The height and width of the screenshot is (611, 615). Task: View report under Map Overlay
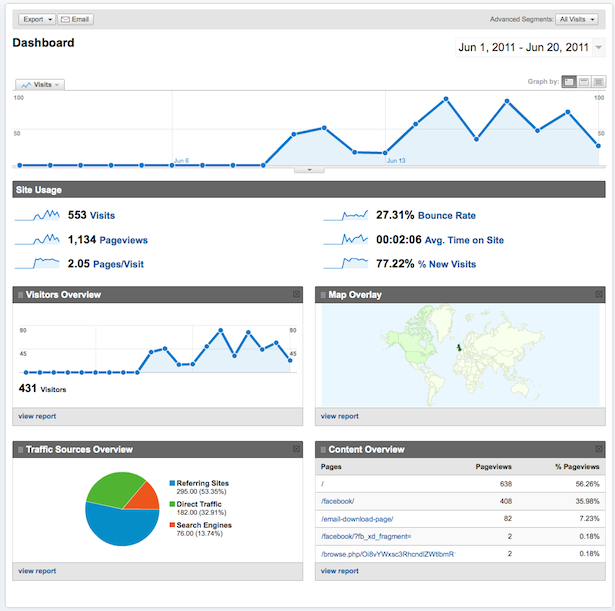[x=340, y=416]
